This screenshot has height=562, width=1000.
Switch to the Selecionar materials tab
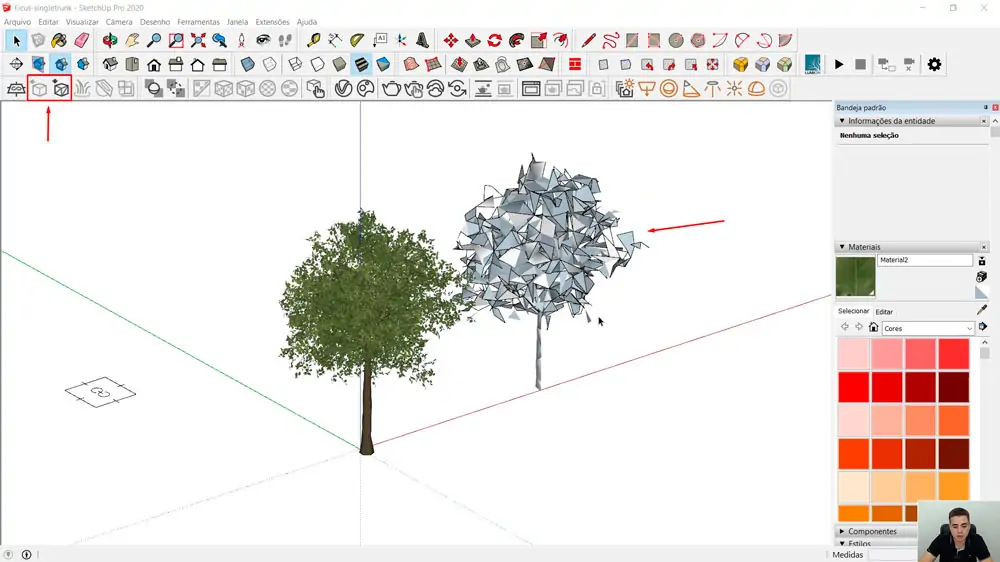coord(853,311)
